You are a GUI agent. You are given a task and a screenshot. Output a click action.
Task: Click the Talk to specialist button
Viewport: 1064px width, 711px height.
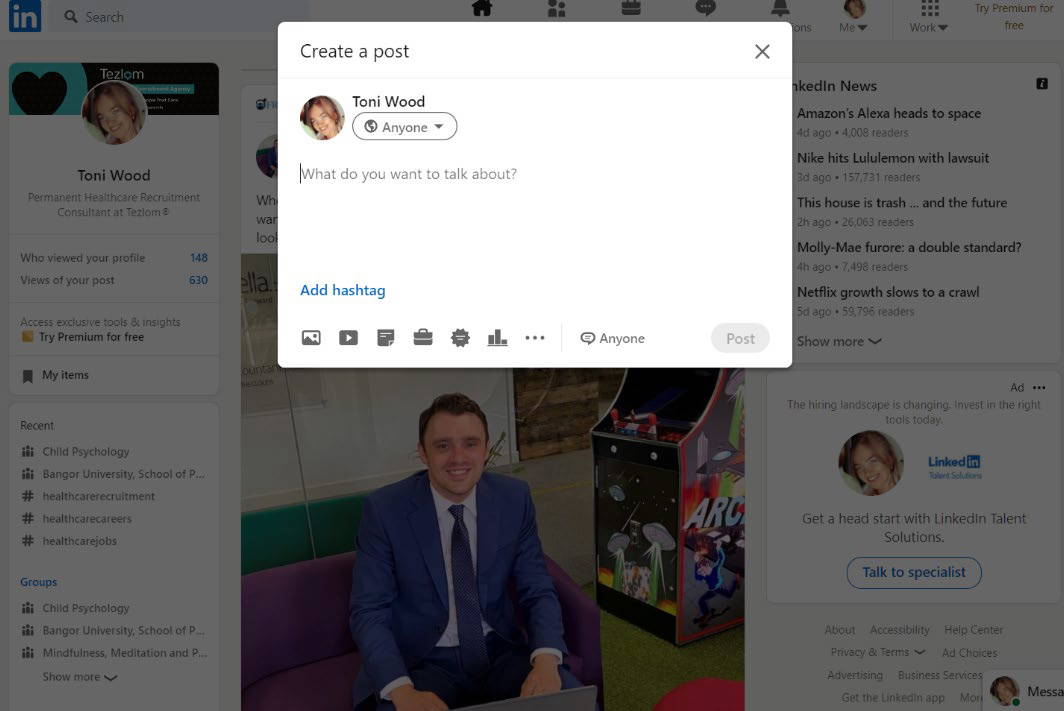[x=914, y=572]
